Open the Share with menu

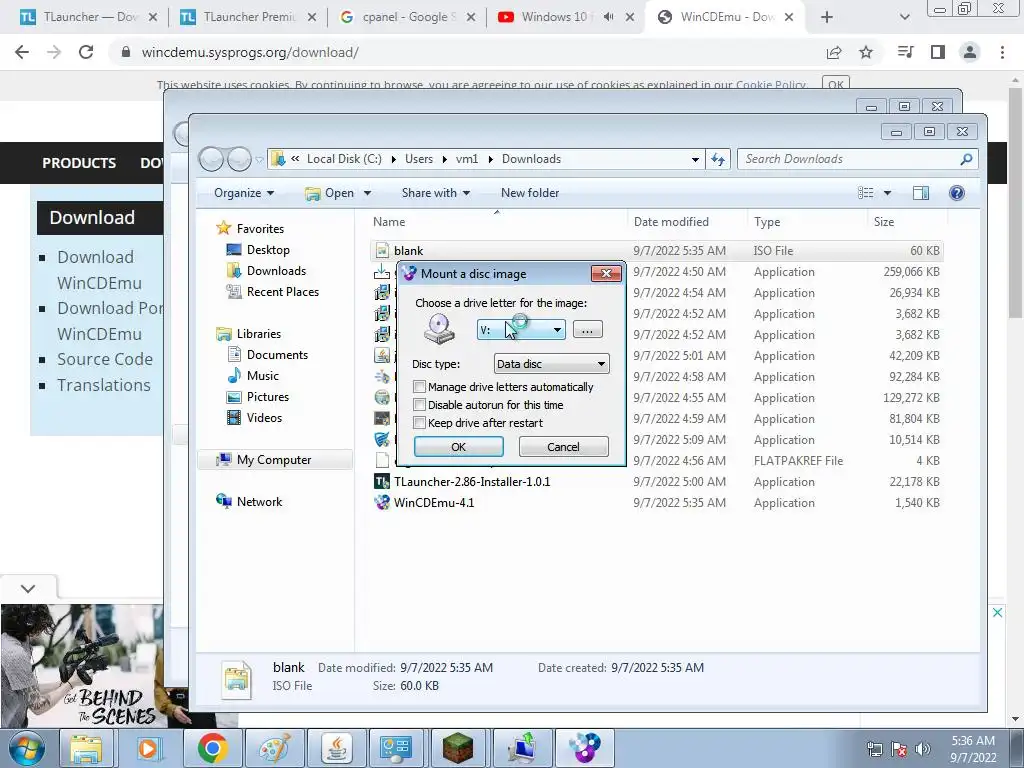(436, 193)
